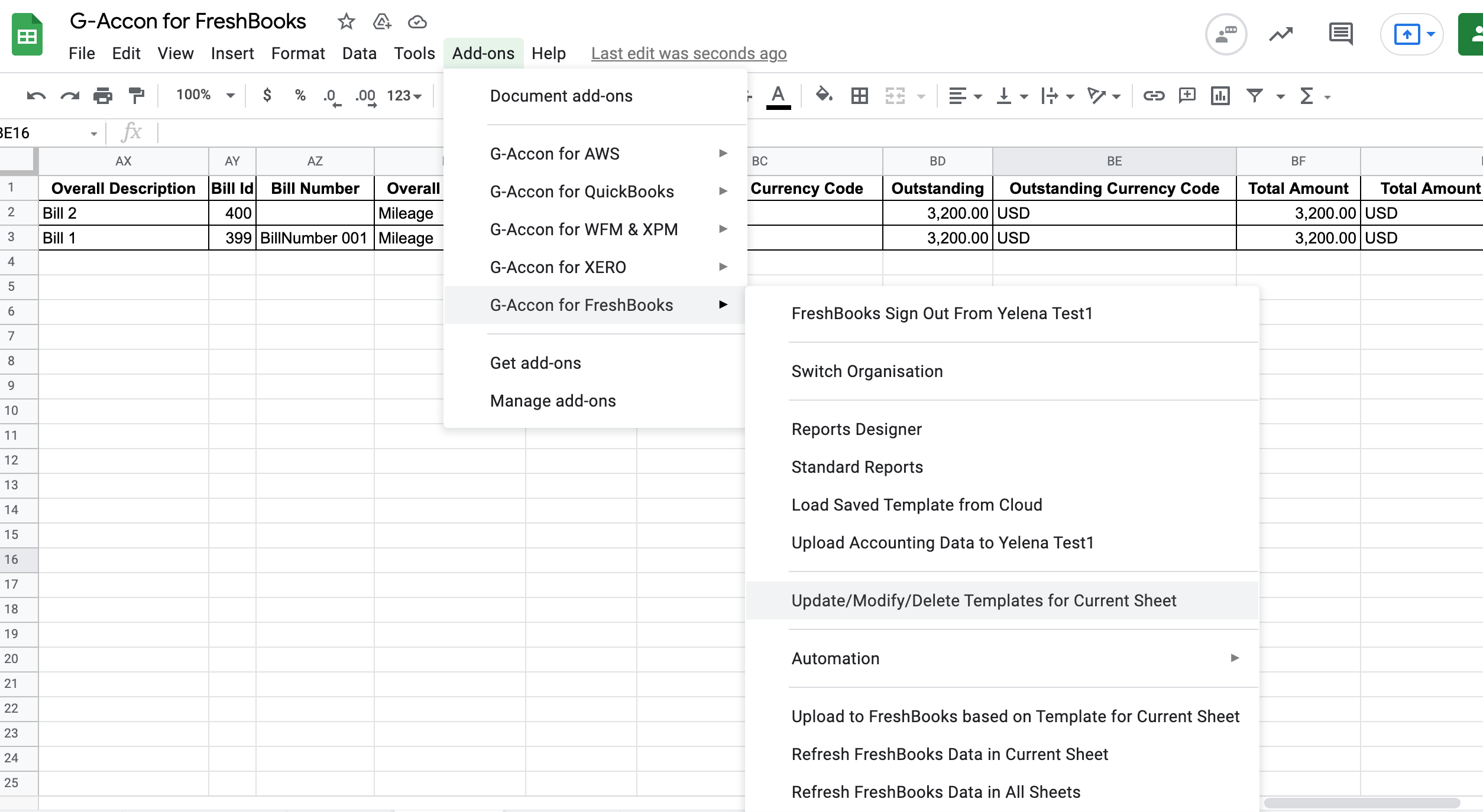Select Refresh FreshBooks Data in Current Sheet
The height and width of the screenshot is (812, 1483).
1002,754
